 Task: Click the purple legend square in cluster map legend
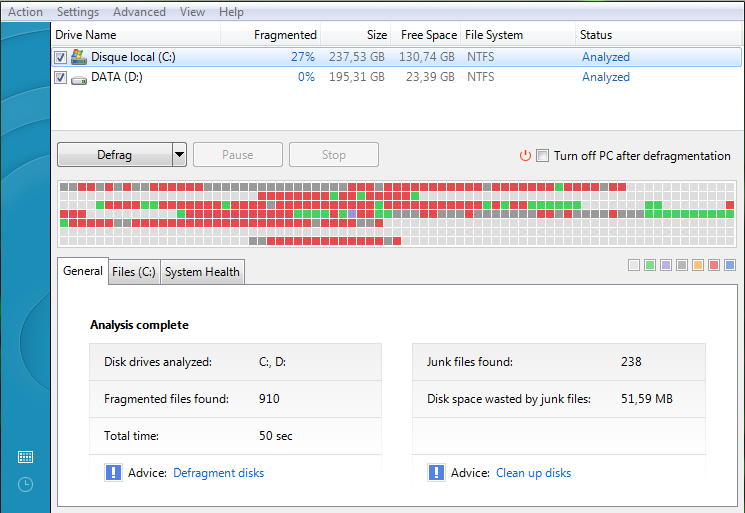pyautogui.click(x=666, y=265)
